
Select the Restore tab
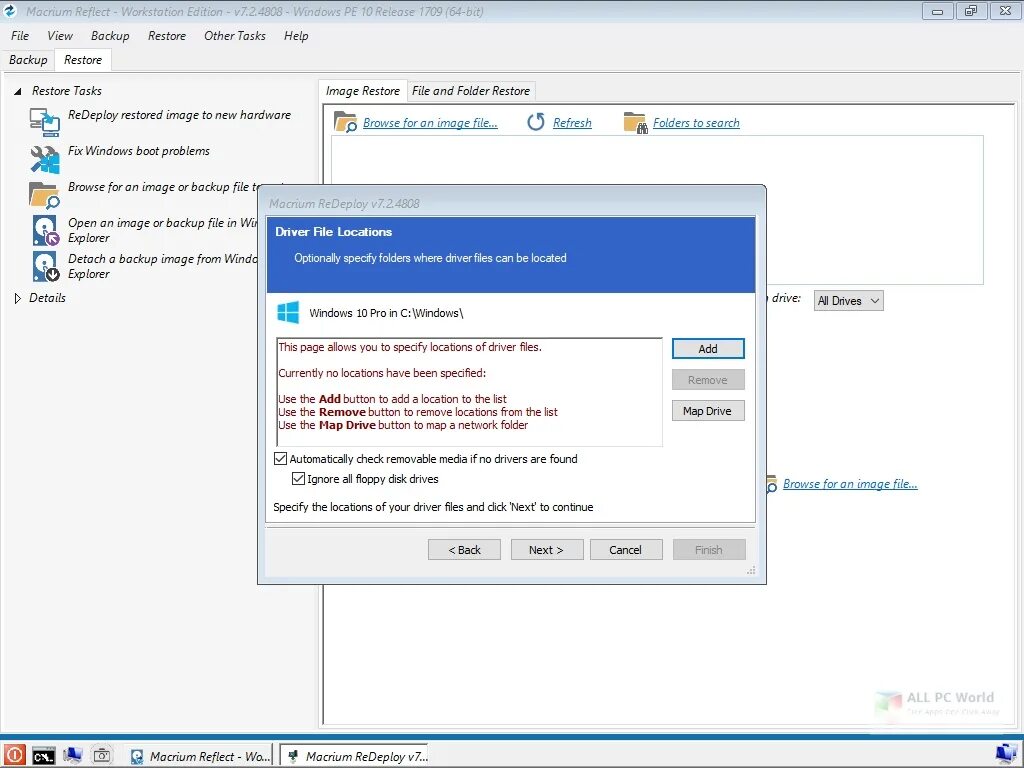(x=83, y=60)
